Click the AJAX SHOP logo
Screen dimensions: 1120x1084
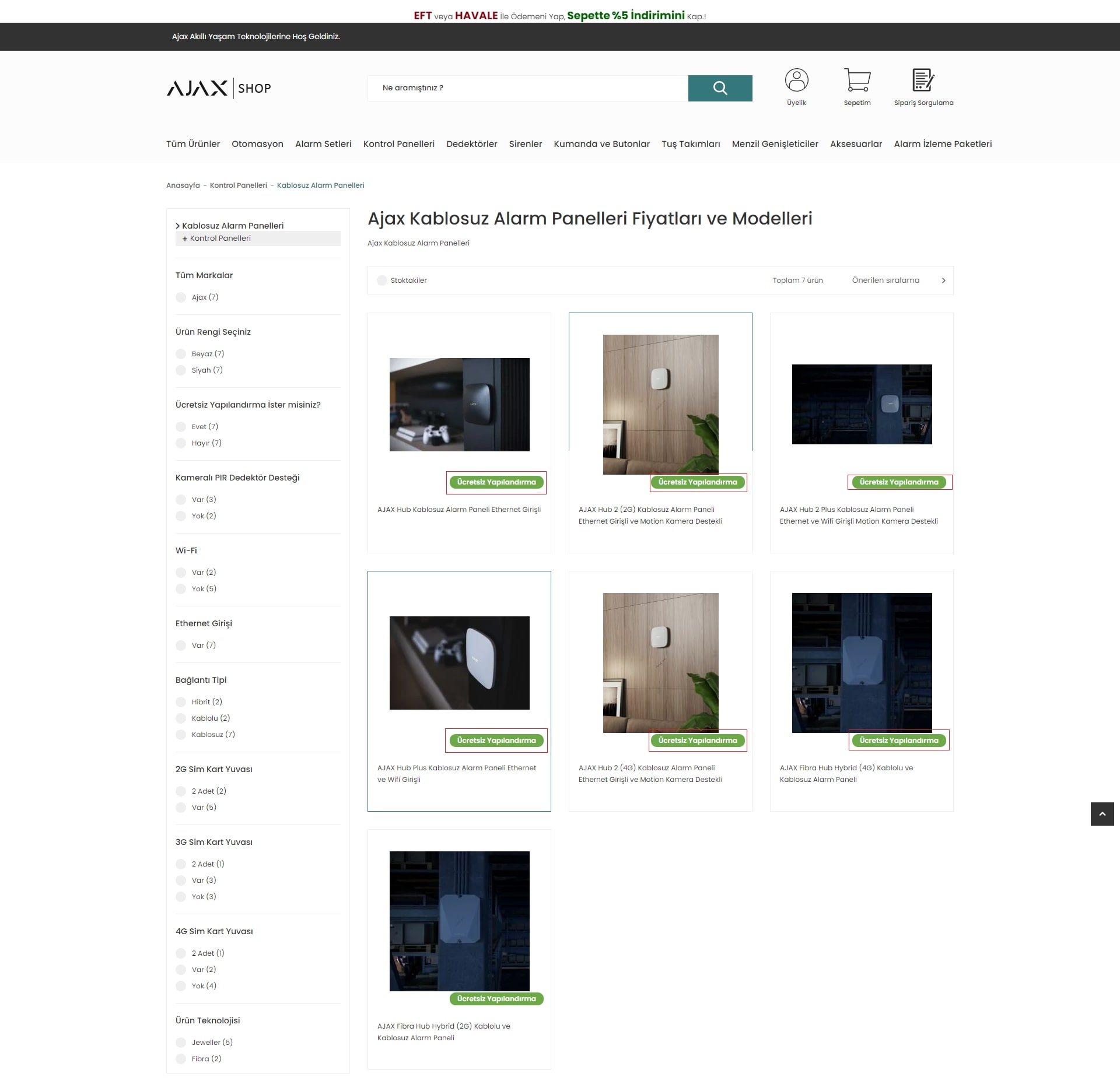point(219,88)
